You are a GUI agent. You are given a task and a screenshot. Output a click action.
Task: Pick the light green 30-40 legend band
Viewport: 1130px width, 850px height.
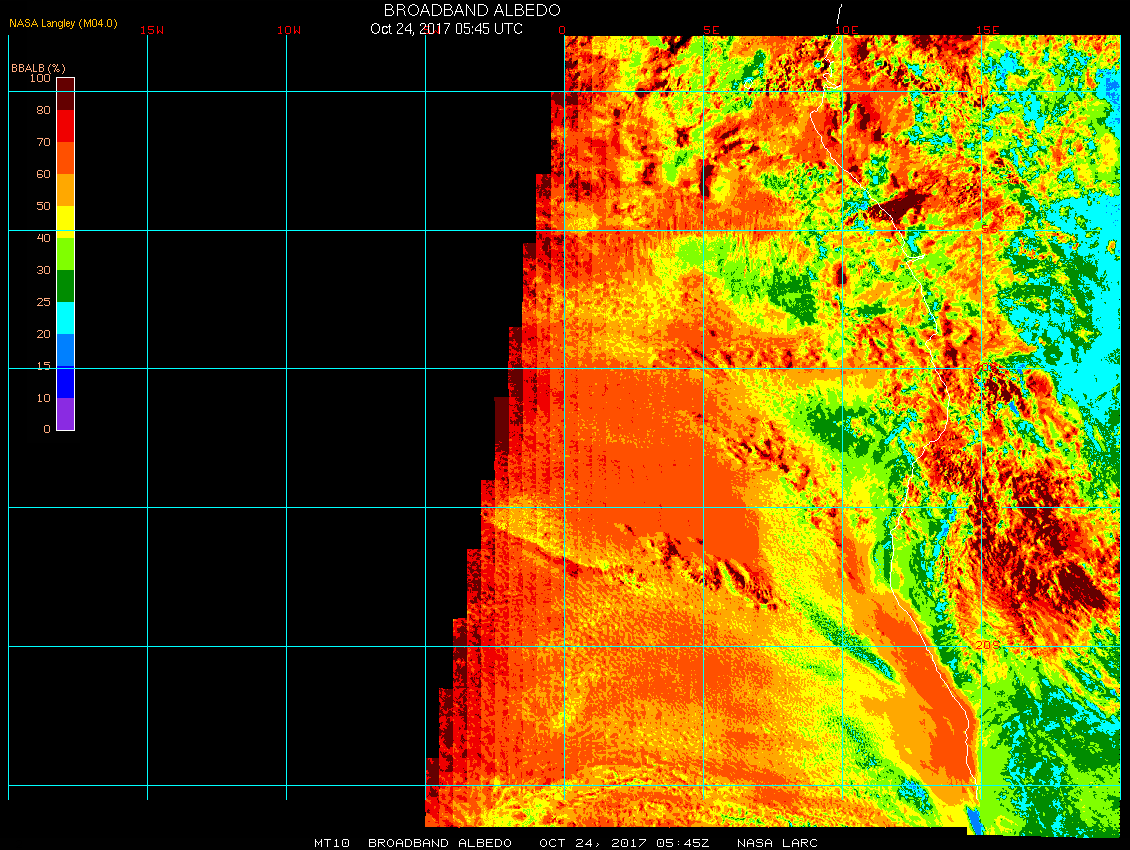point(66,254)
